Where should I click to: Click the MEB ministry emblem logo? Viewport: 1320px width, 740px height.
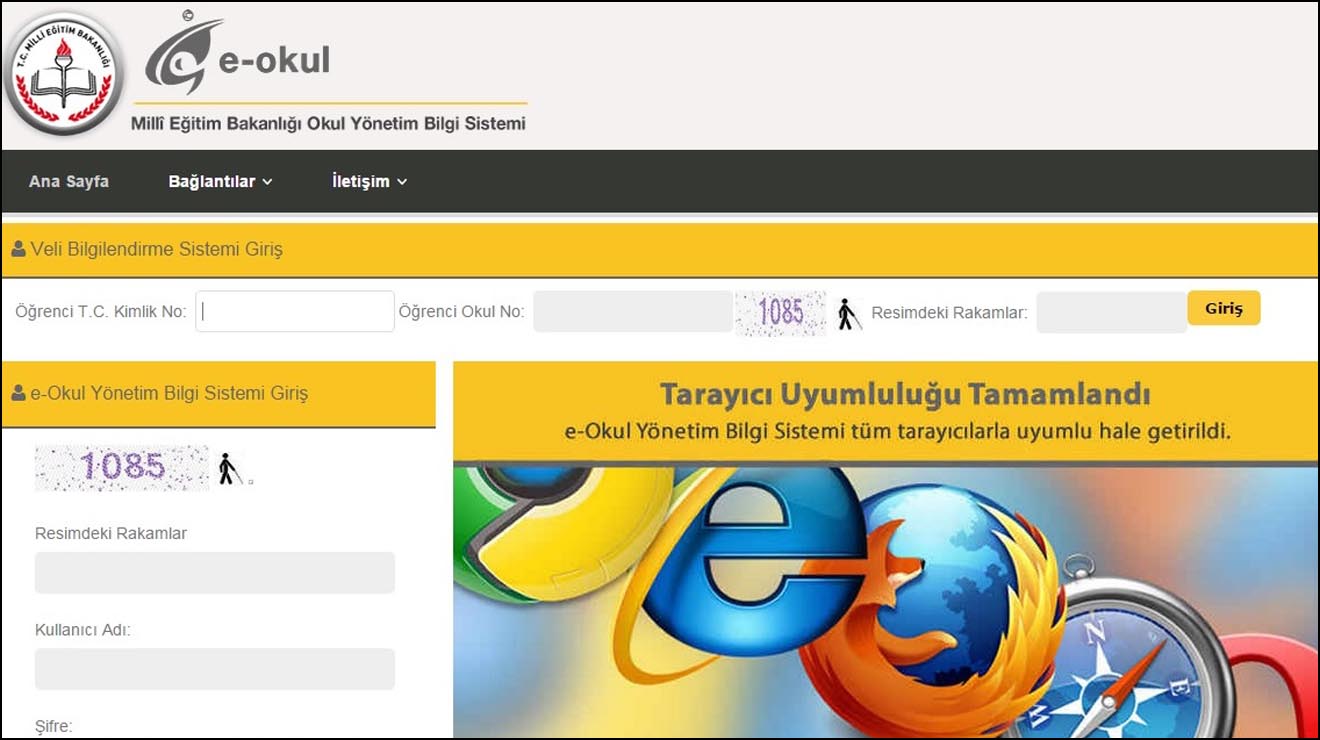pyautogui.click(x=64, y=74)
